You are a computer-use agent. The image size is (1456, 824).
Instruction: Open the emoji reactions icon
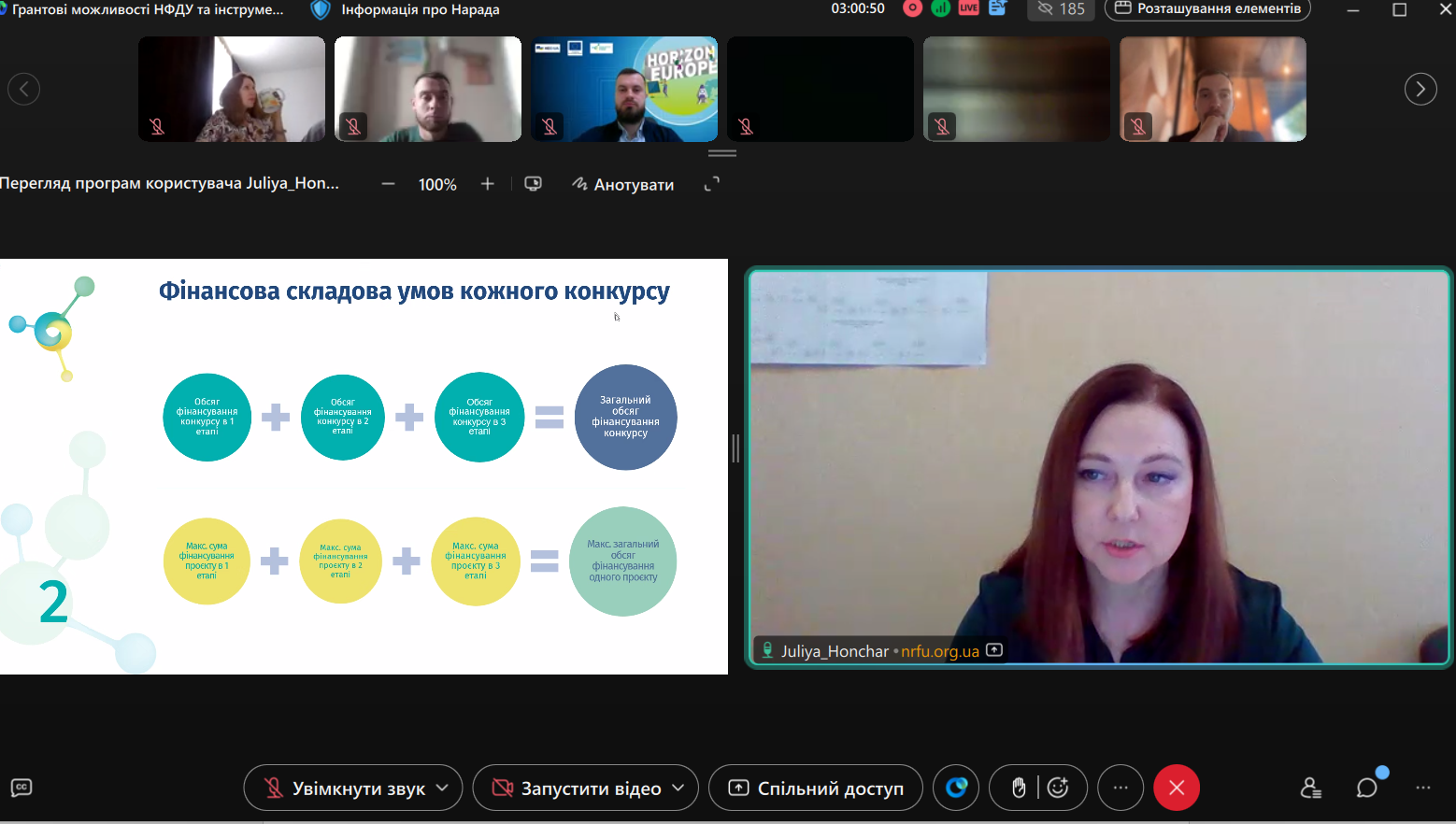(x=1058, y=788)
